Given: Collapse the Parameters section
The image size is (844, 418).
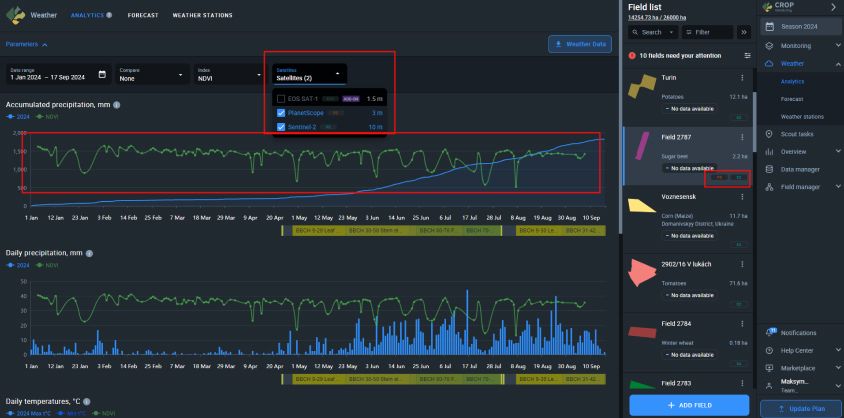Looking at the screenshot, I should click(26, 45).
